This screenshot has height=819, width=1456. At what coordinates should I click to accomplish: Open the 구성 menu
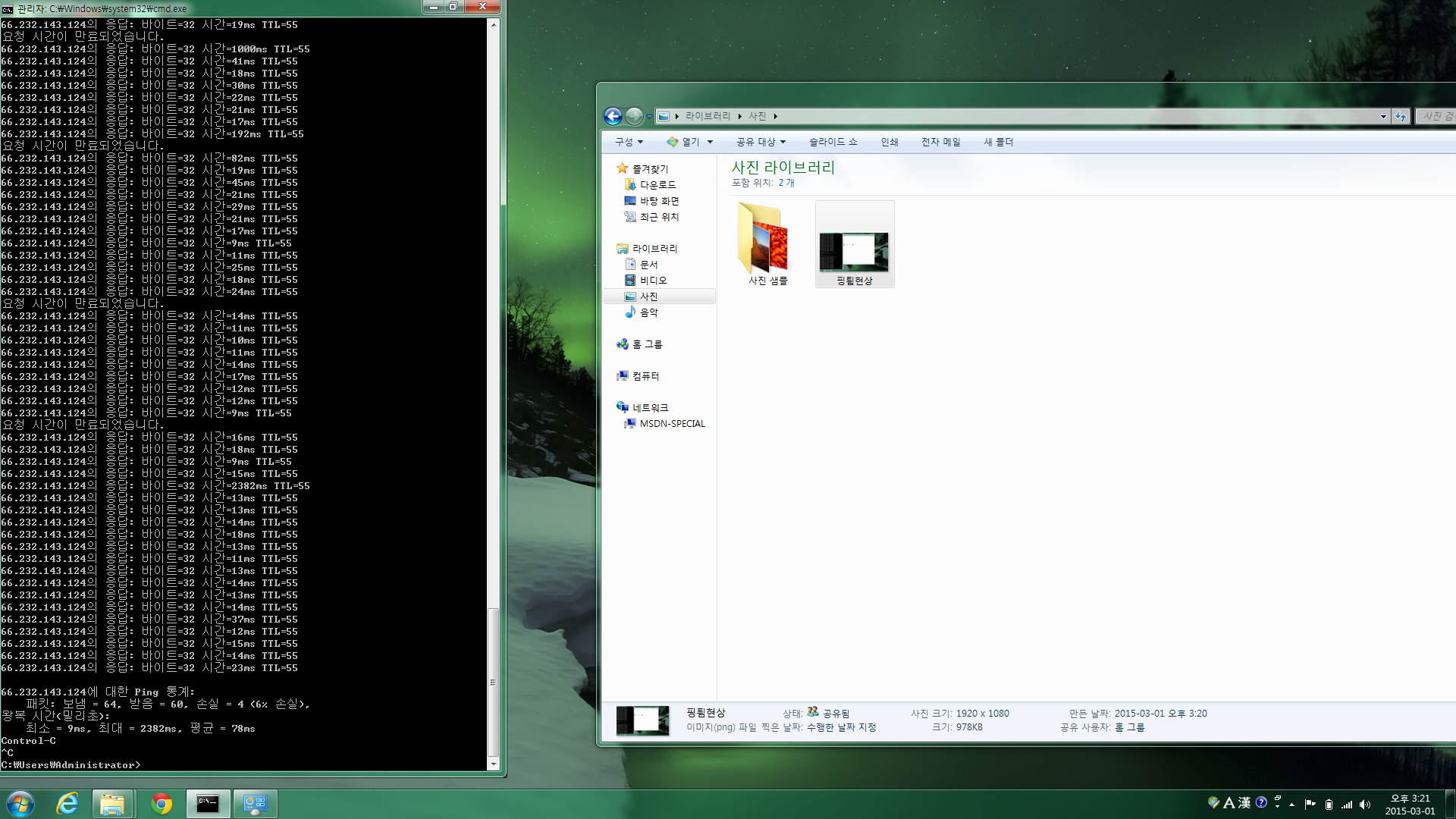[x=629, y=142]
